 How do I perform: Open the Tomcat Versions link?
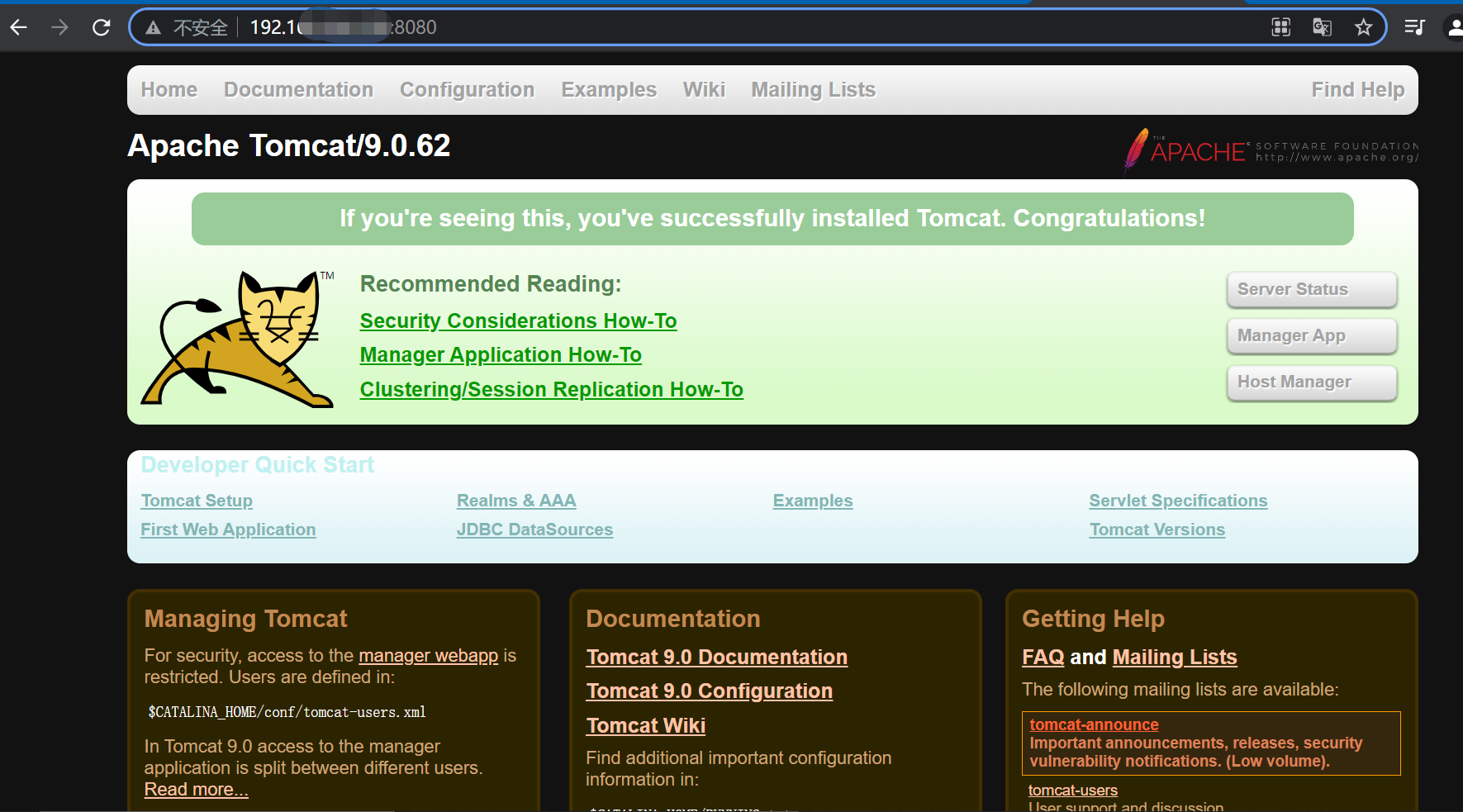click(x=1157, y=529)
